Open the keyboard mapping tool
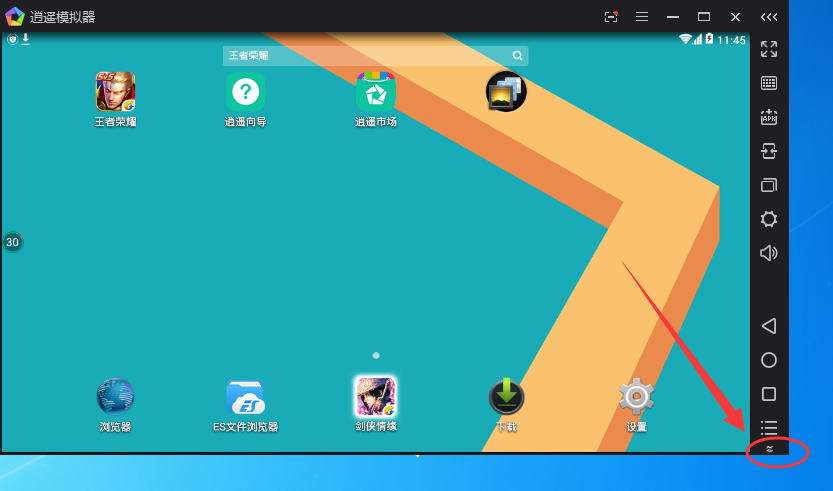833x491 pixels. pyautogui.click(x=769, y=83)
